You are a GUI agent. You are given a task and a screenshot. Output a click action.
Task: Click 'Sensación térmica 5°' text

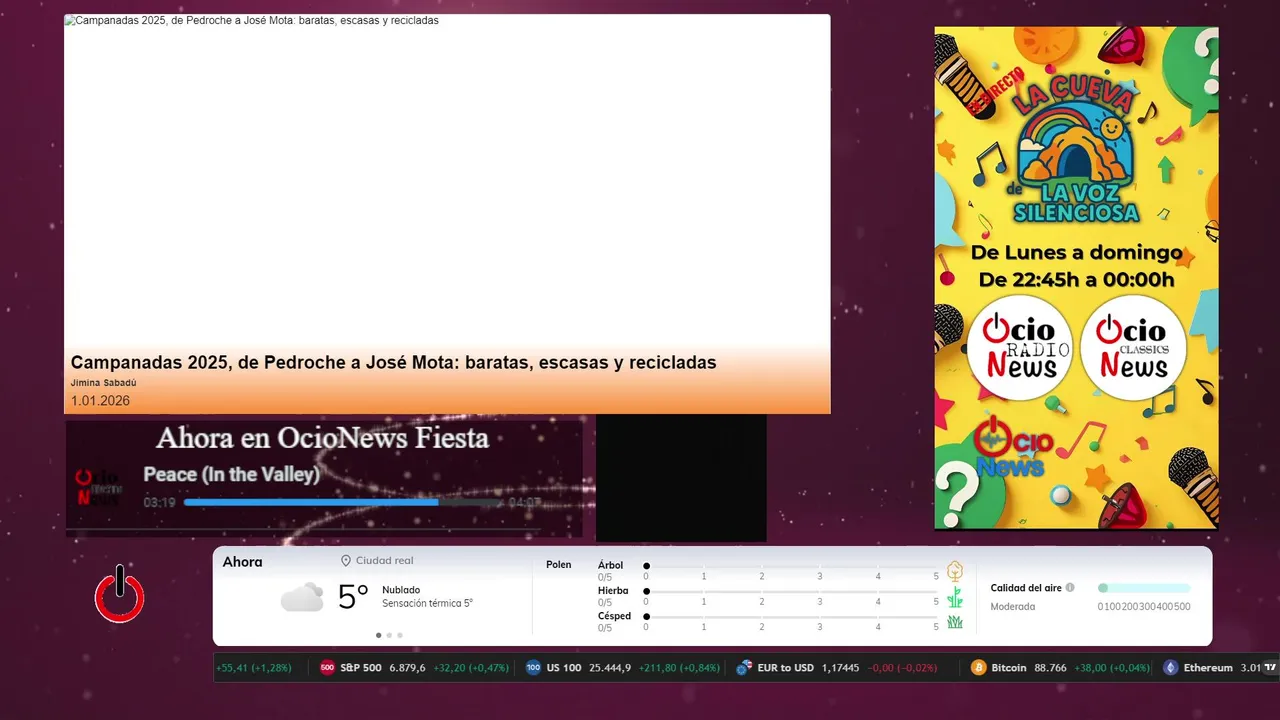coord(427,604)
